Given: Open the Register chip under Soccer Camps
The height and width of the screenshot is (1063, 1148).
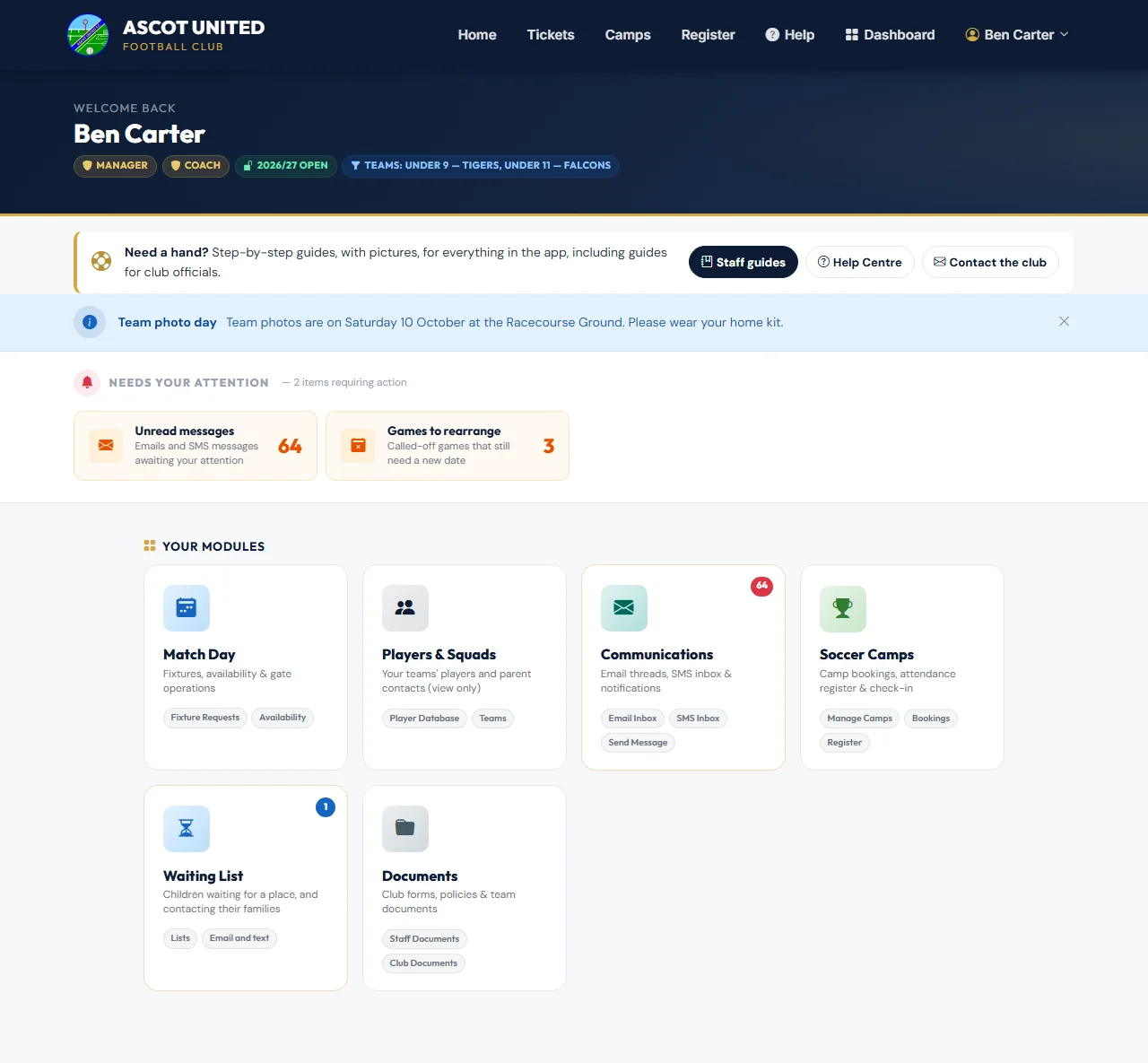Looking at the screenshot, I should pos(845,743).
